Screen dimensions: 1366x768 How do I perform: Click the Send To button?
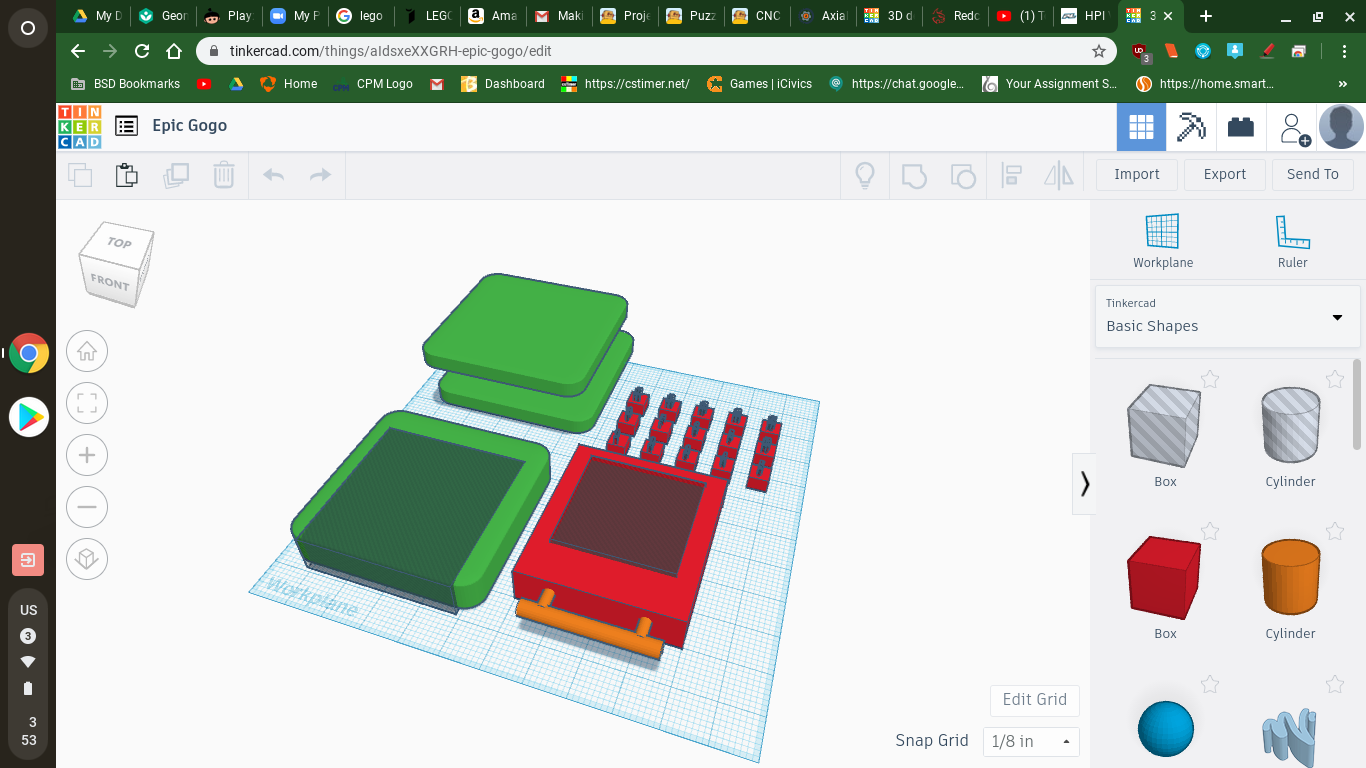tap(1313, 174)
